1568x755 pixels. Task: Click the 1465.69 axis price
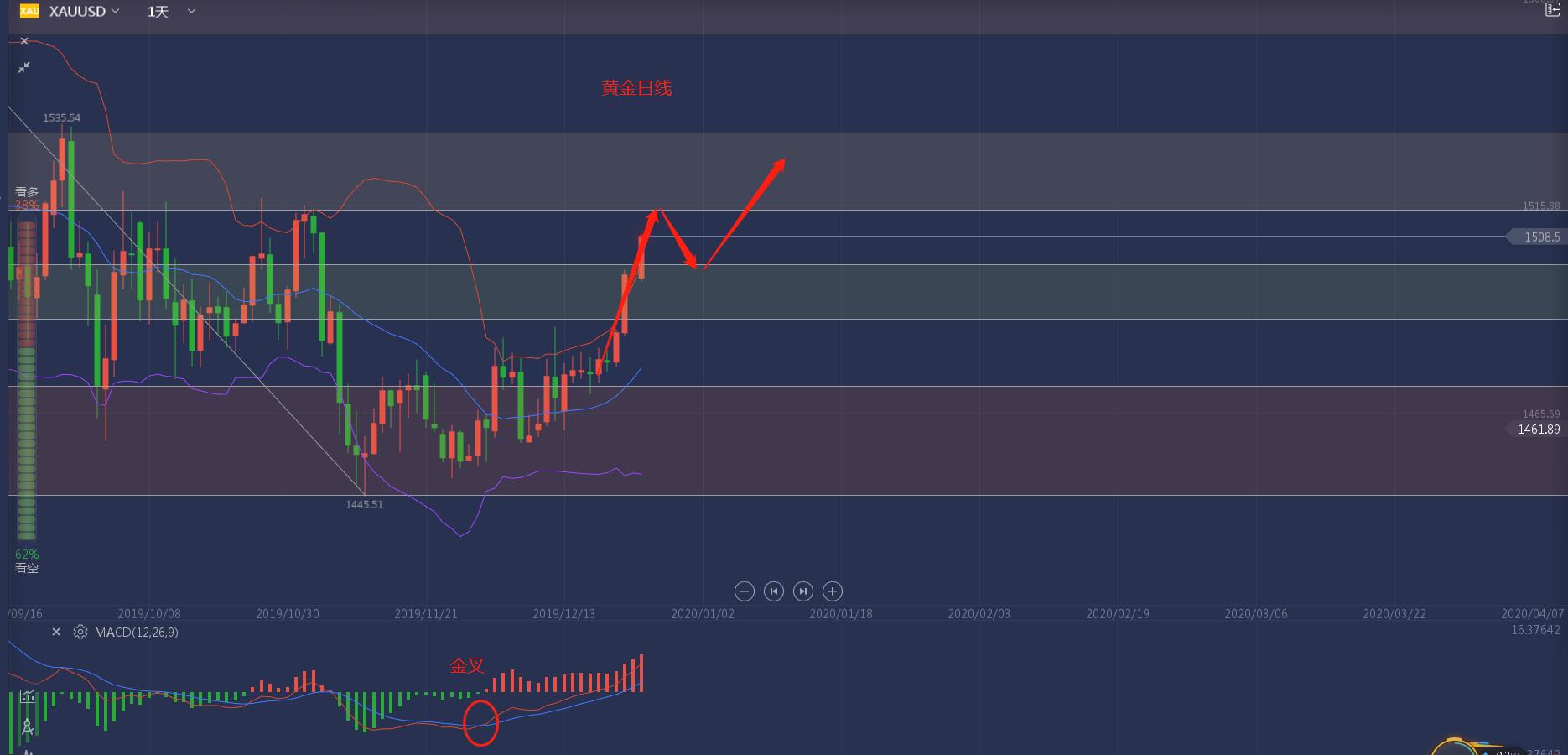point(1541,414)
